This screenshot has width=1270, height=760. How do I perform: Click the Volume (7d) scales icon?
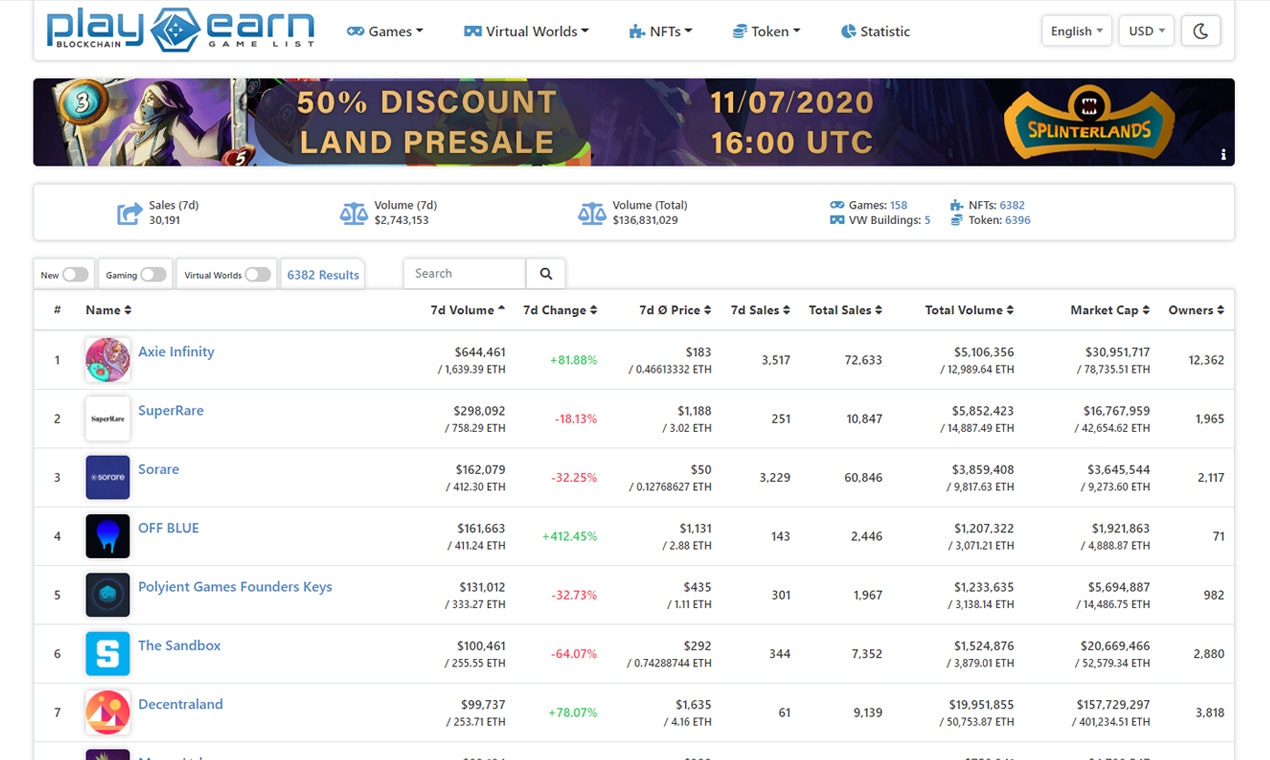pyautogui.click(x=354, y=213)
